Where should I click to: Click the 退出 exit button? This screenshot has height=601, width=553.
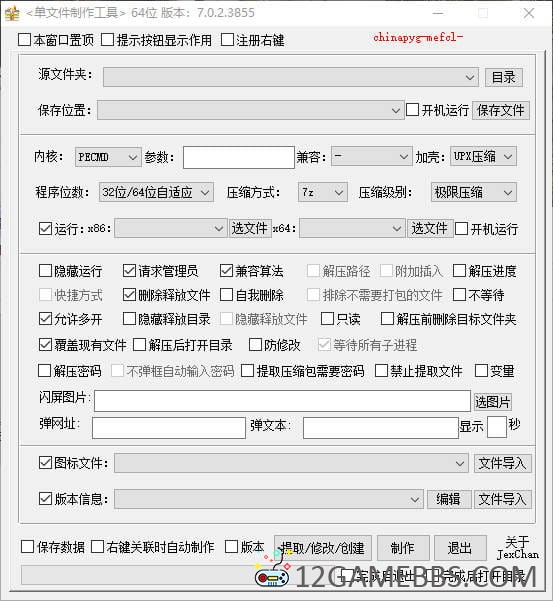click(460, 548)
